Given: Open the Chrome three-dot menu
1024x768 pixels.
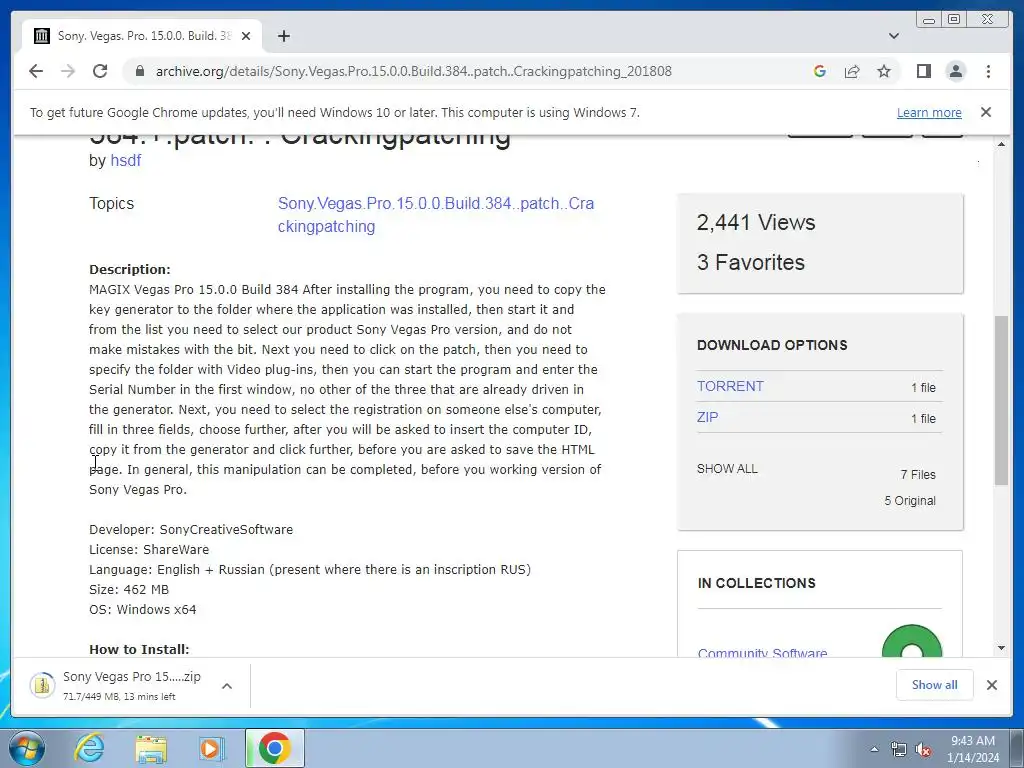Looking at the screenshot, I should tap(988, 71).
